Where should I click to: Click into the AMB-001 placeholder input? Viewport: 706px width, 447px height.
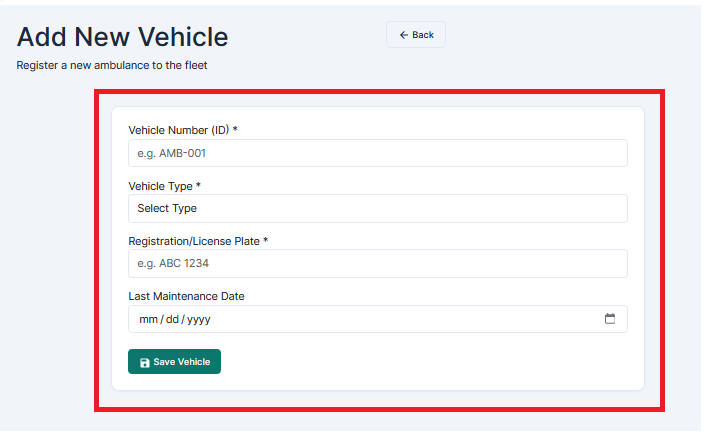[378, 153]
